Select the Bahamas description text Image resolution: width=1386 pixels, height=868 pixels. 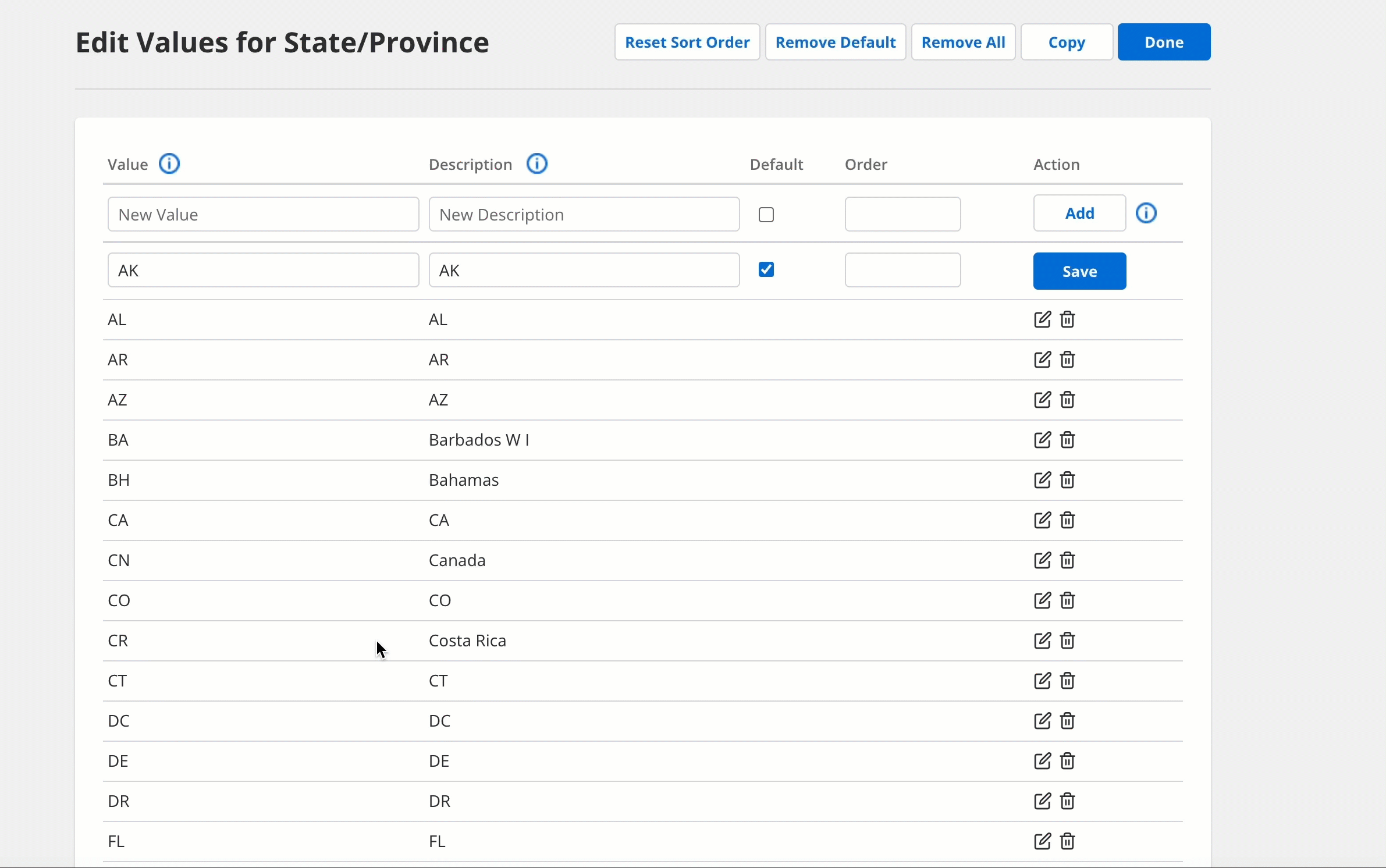pos(464,480)
